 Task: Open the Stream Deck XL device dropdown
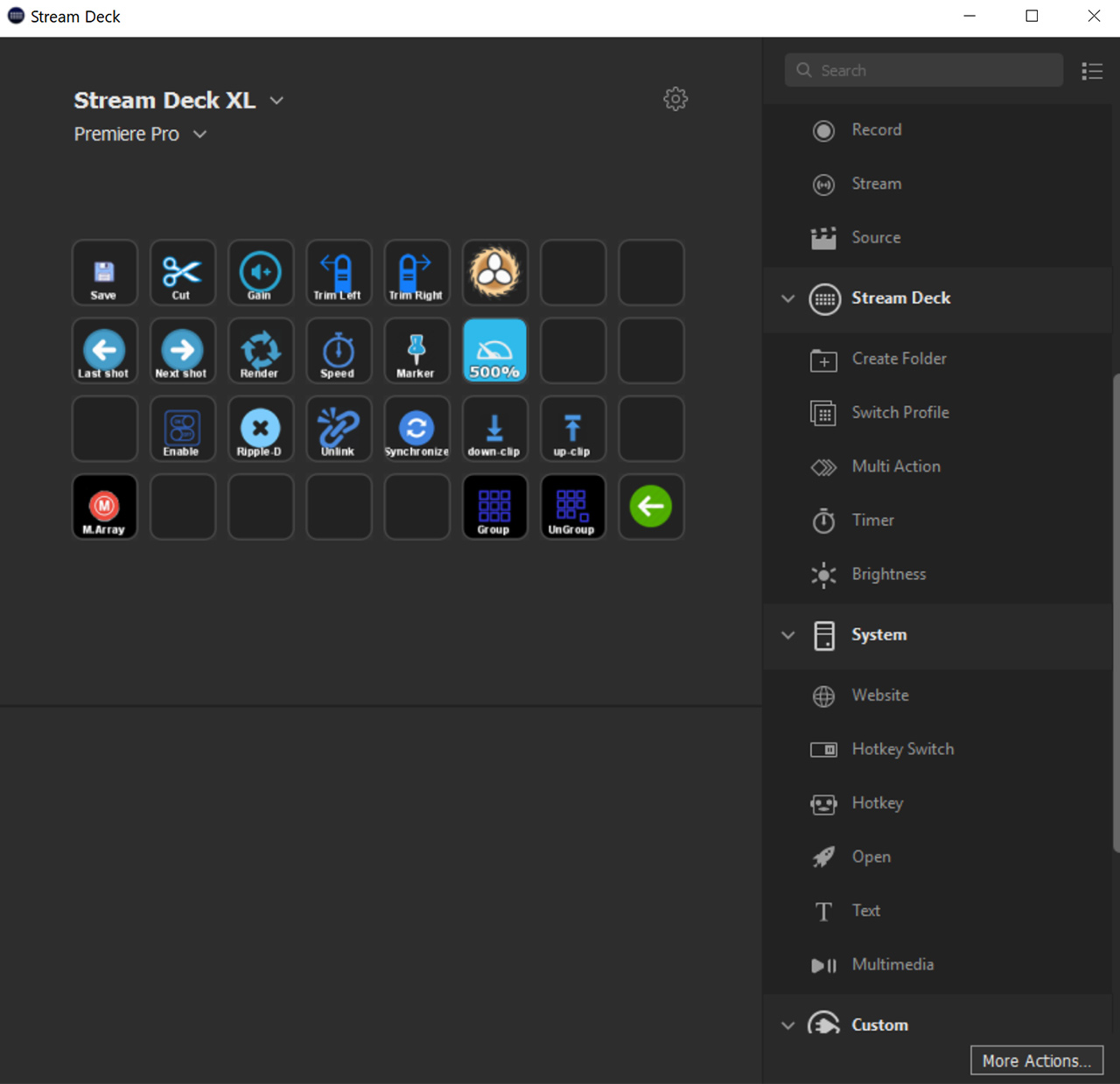(276, 100)
